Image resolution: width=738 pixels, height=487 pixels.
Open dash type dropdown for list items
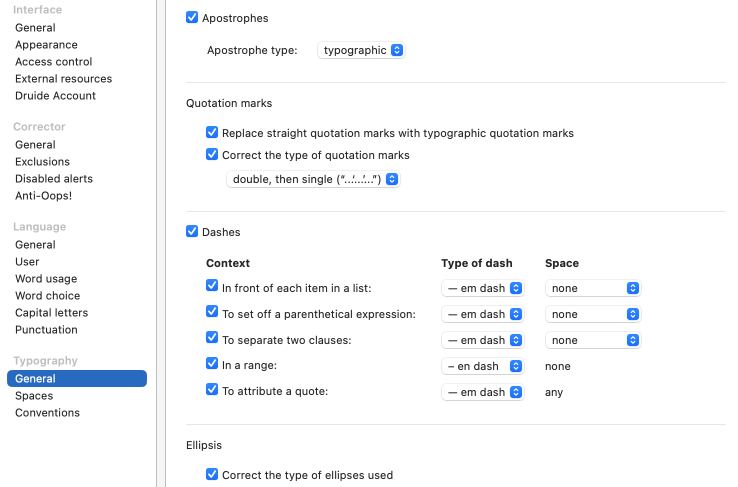coord(482,288)
